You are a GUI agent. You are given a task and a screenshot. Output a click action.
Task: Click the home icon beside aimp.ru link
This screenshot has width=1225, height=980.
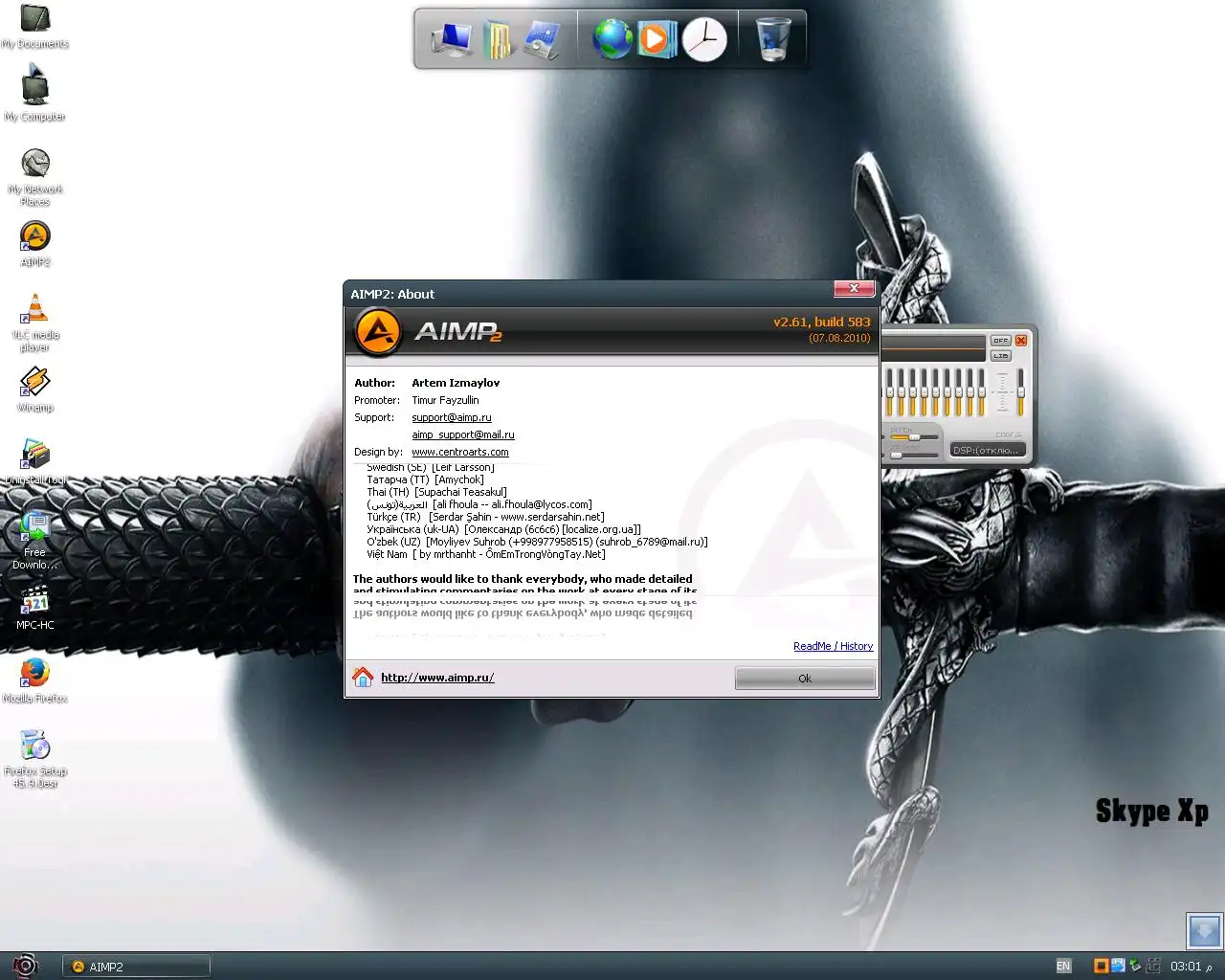(x=363, y=677)
